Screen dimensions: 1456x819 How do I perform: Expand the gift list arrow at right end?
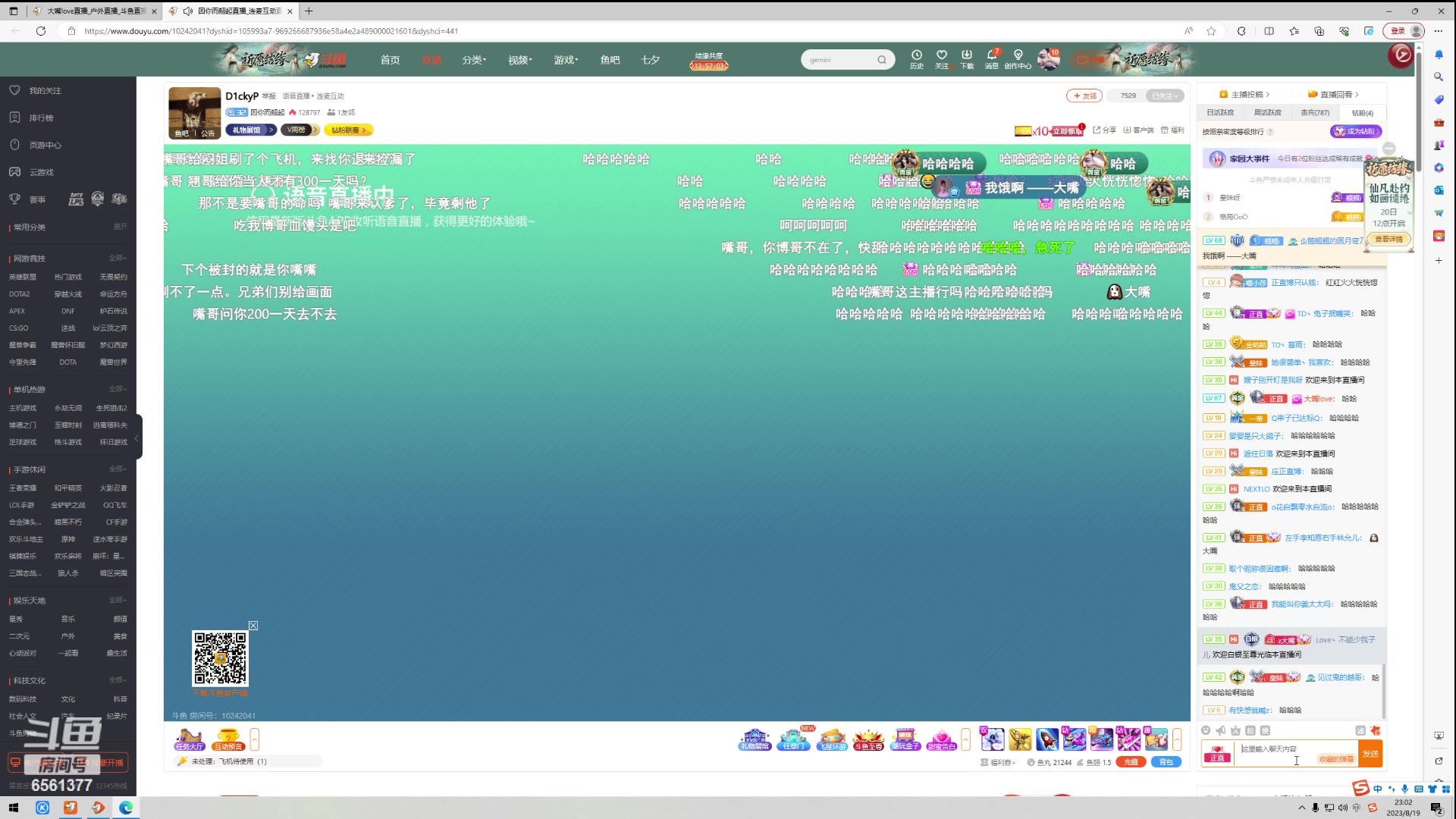(1177, 739)
